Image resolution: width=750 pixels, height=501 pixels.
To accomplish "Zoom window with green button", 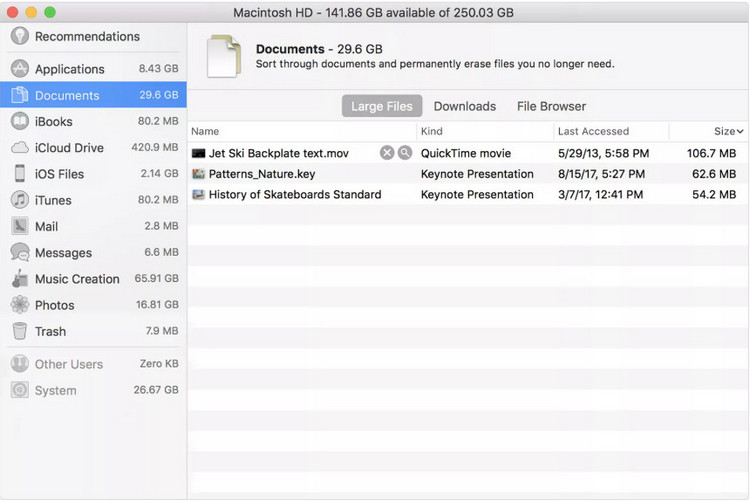I will [x=50, y=12].
